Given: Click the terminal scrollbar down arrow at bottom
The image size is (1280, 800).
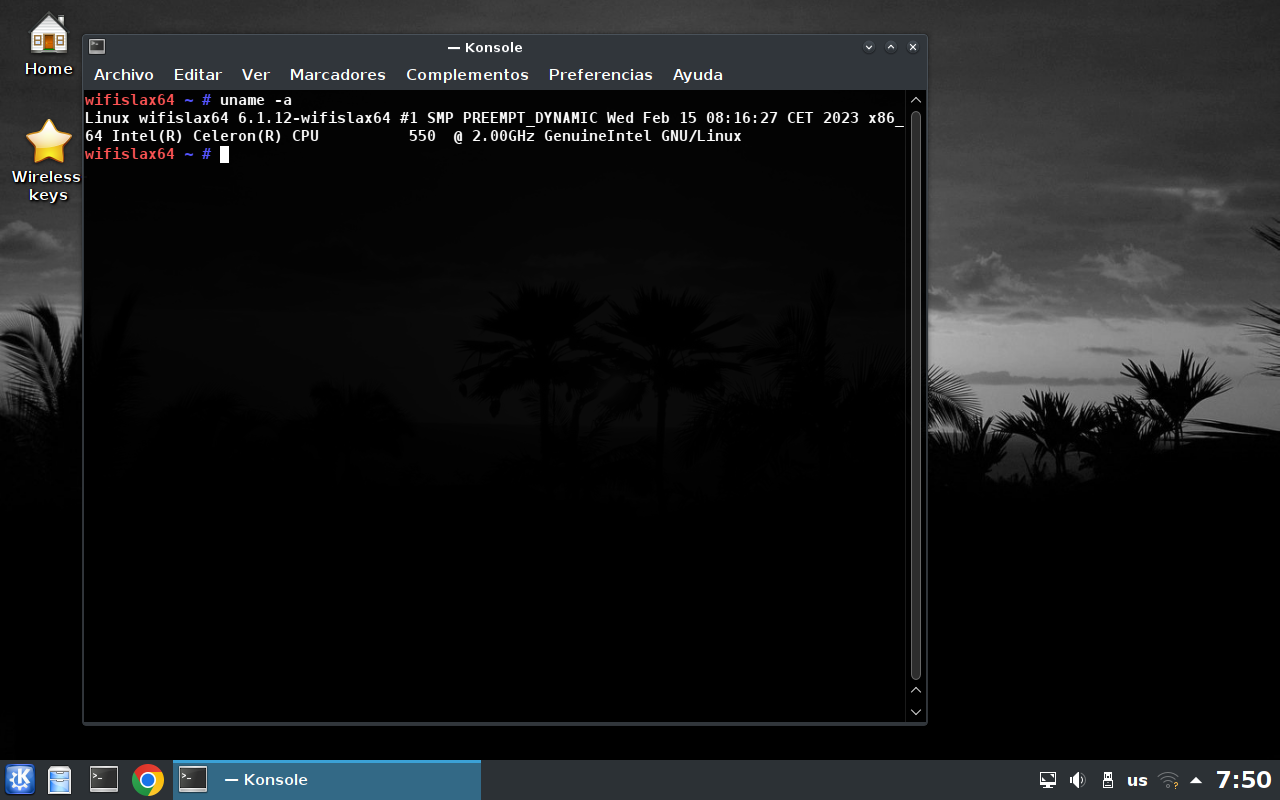Looking at the screenshot, I should point(916,712).
